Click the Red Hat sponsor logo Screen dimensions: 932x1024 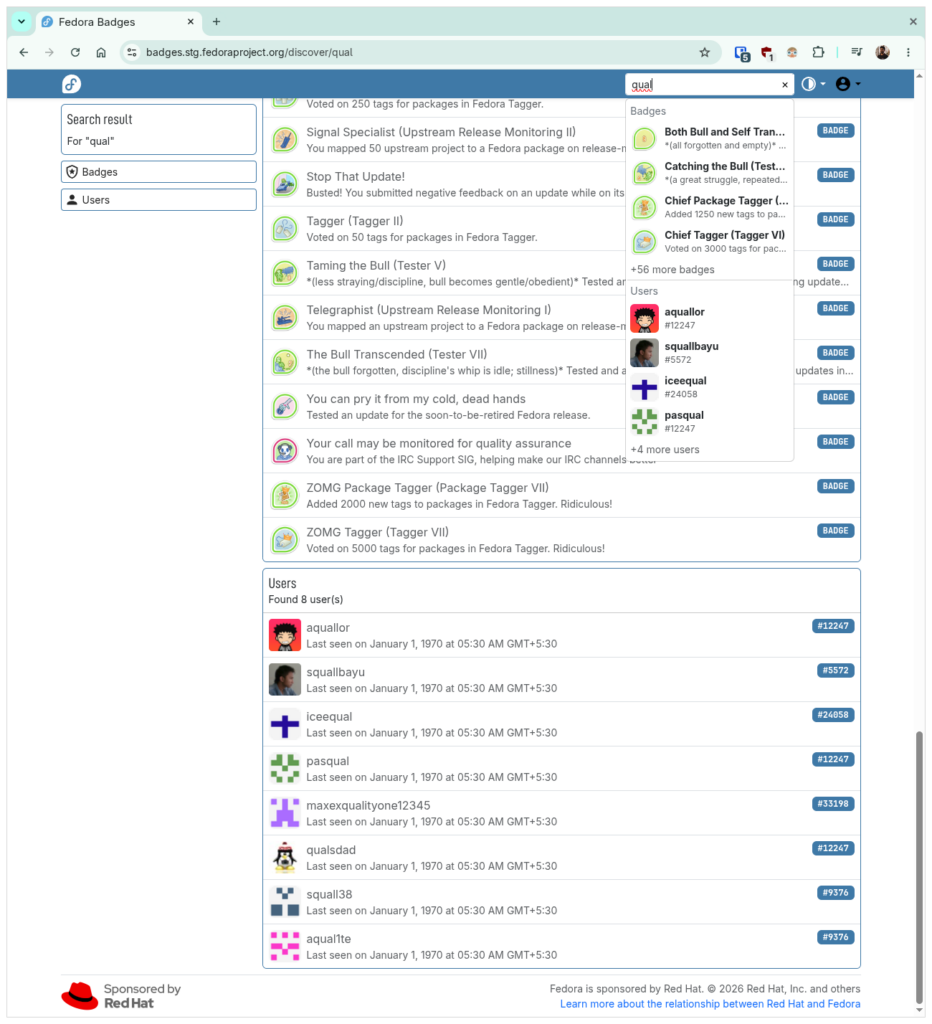tap(121, 996)
